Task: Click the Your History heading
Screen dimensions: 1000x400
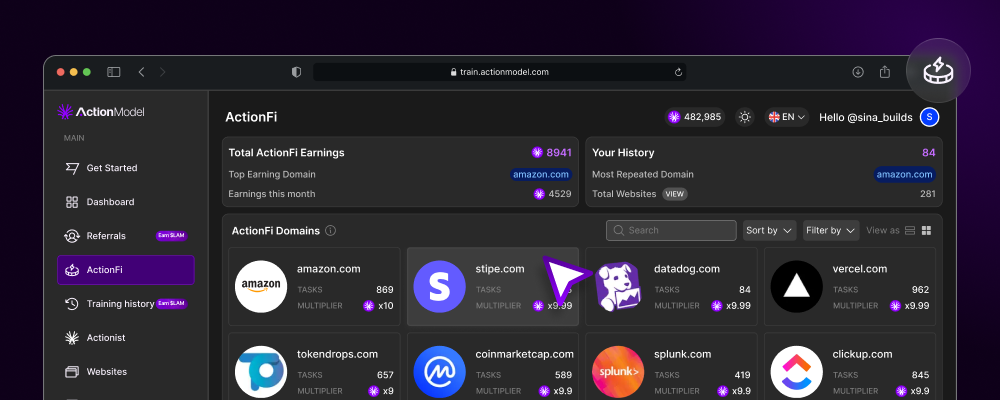Action: coord(623,152)
